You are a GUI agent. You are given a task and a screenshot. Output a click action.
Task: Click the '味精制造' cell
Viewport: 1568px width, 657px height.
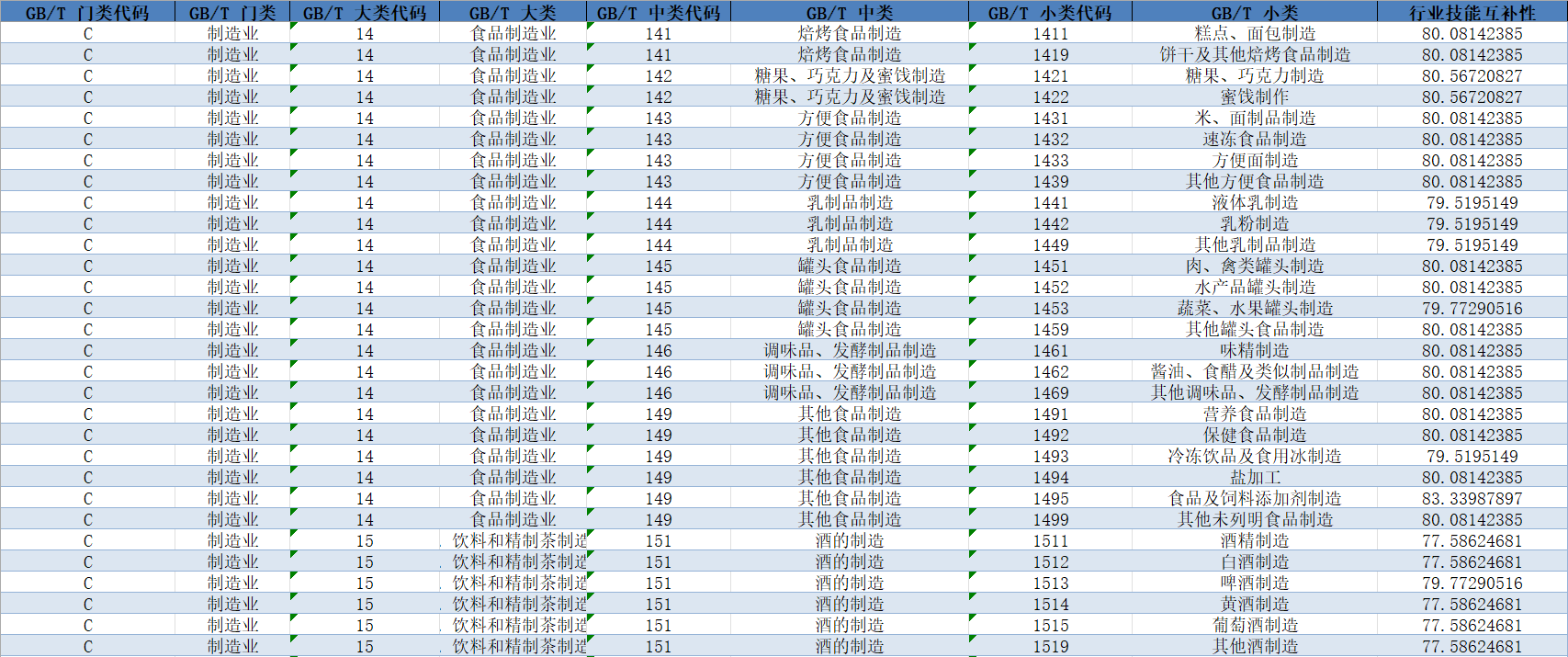click(1255, 351)
